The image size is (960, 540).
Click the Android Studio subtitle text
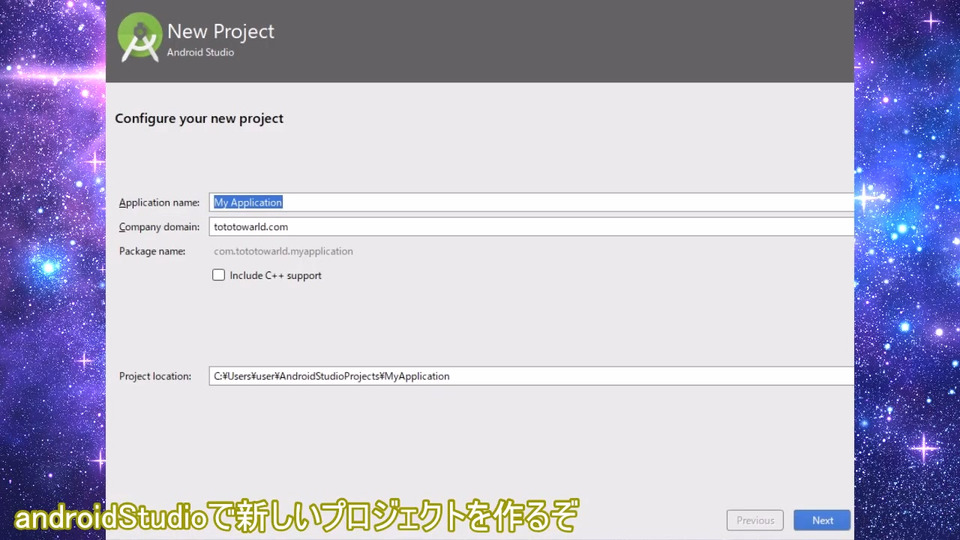click(200, 53)
